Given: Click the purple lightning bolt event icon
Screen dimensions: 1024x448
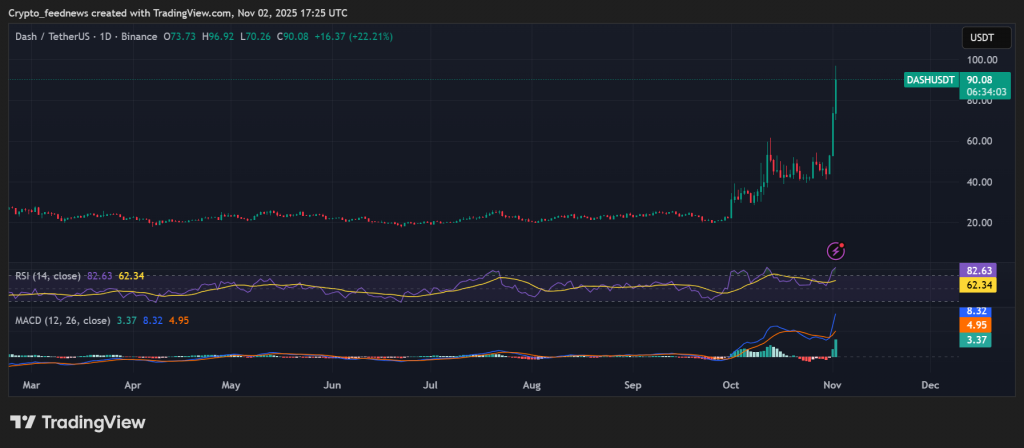Looking at the screenshot, I should (x=837, y=250).
